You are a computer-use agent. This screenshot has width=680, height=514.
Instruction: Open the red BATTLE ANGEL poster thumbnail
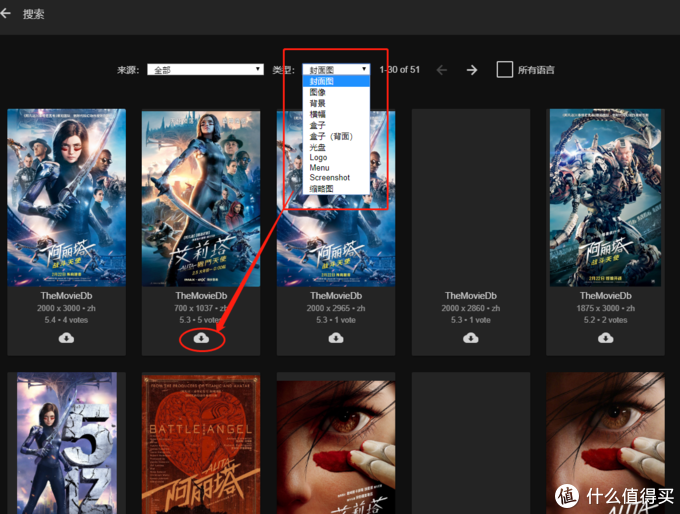(x=201, y=443)
